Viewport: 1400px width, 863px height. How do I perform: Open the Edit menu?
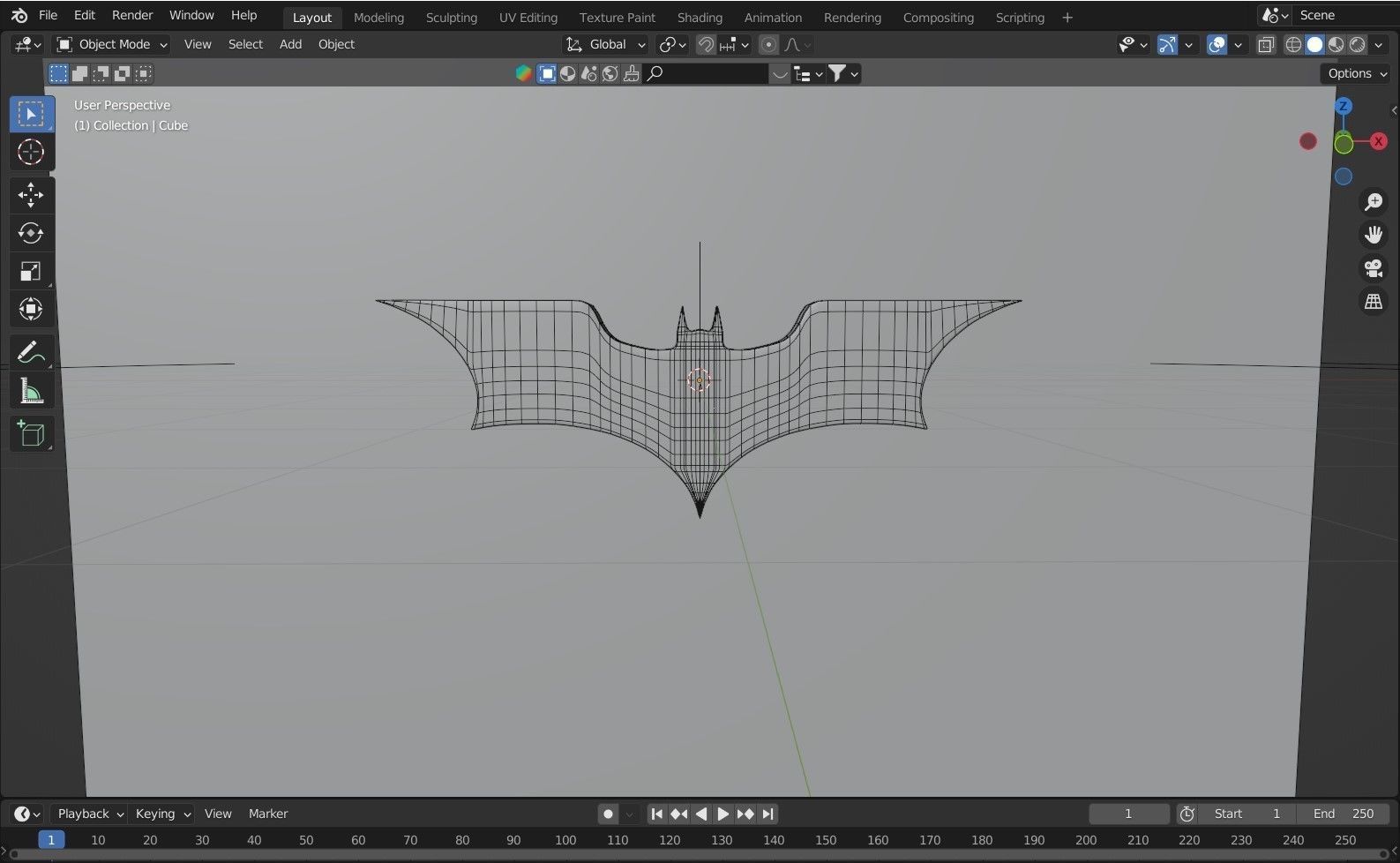pos(85,15)
